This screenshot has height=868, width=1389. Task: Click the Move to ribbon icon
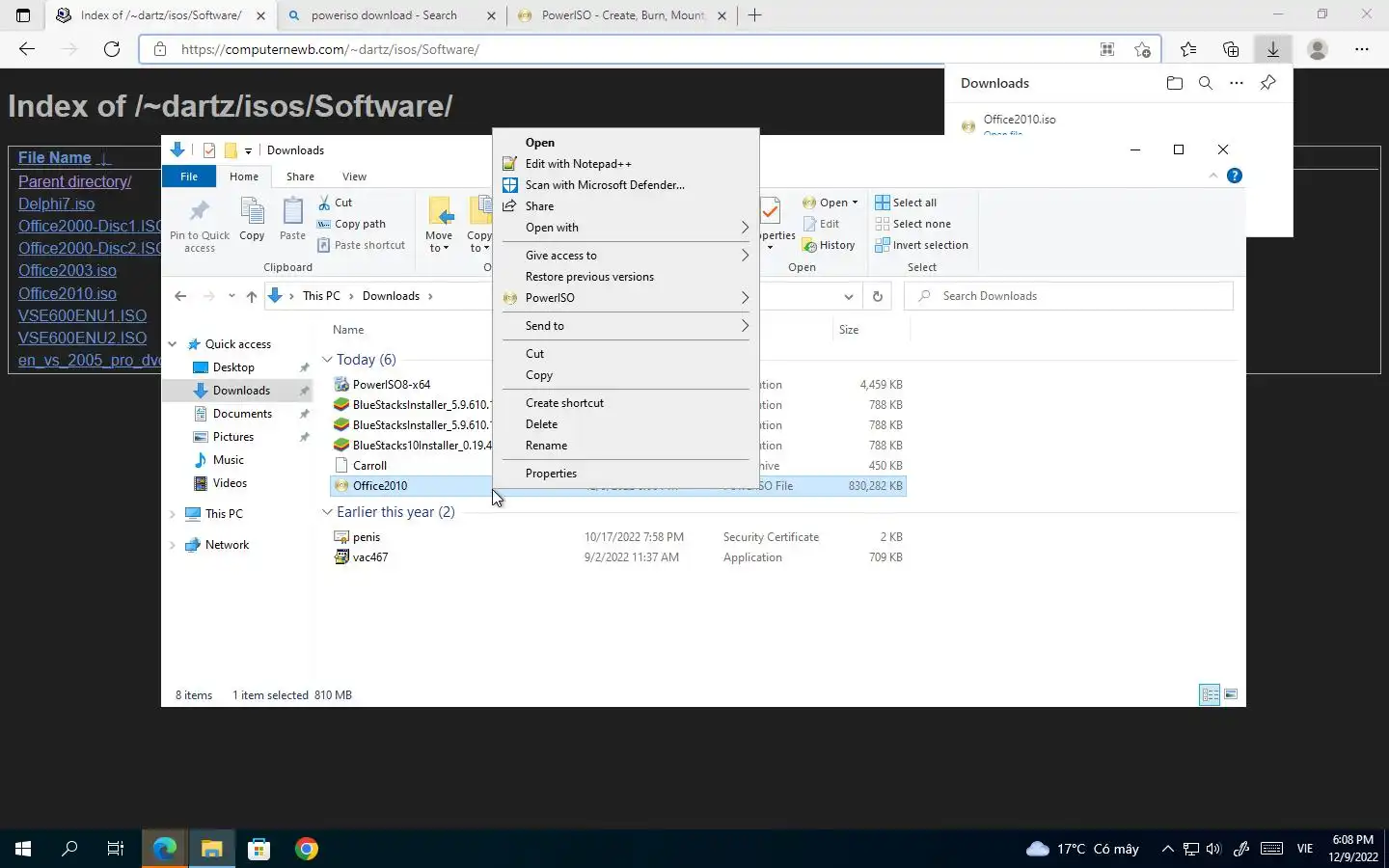(x=439, y=226)
